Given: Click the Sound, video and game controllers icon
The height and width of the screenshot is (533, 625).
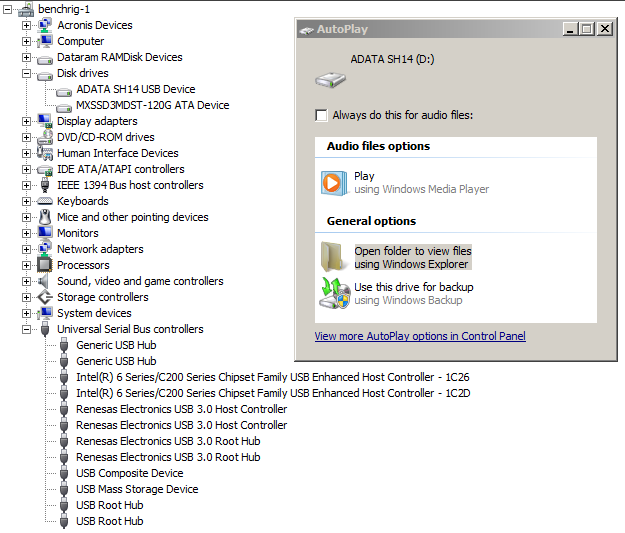Looking at the screenshot, I should [45, 281].
